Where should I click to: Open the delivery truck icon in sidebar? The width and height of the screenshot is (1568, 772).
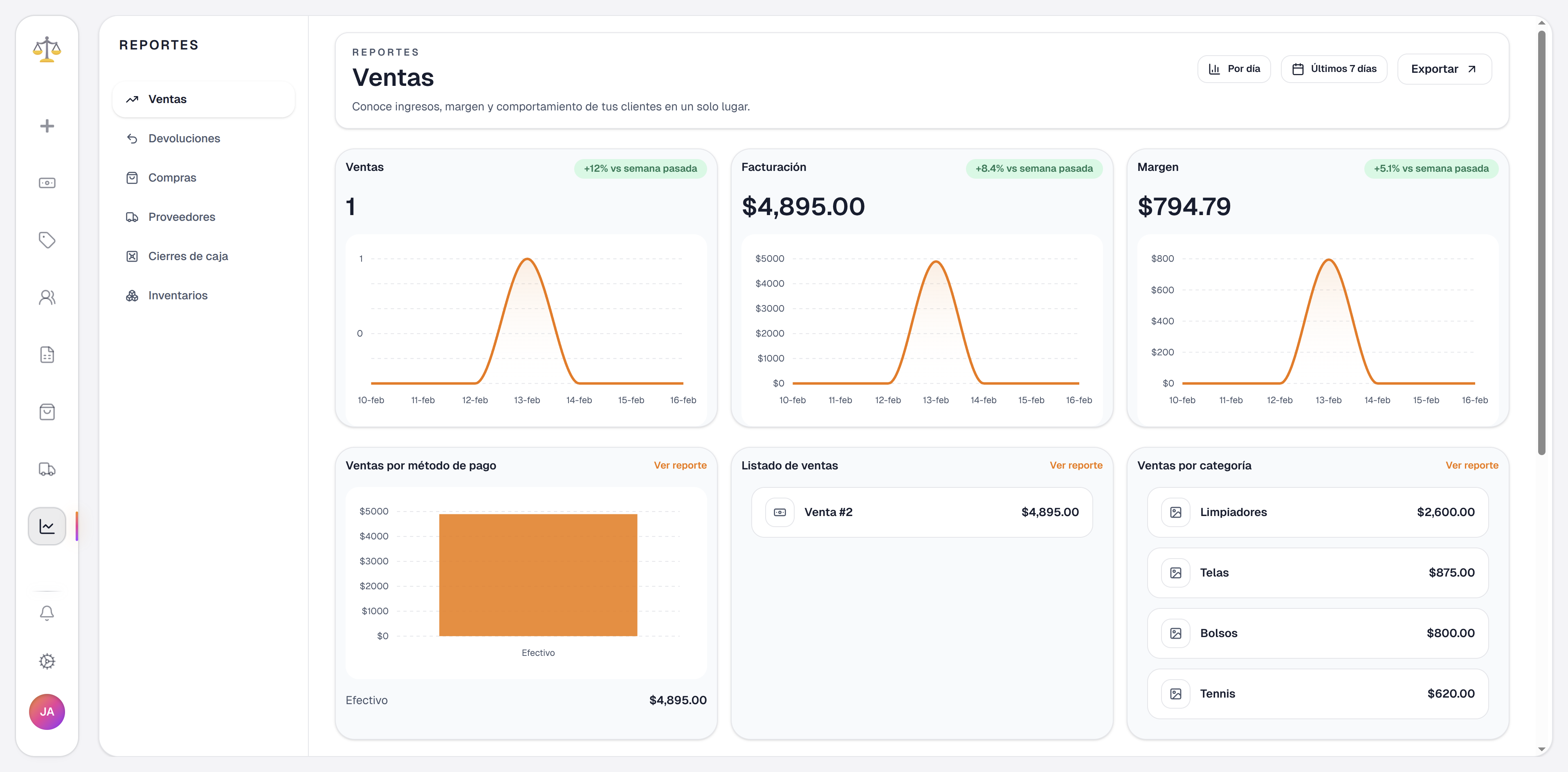click(47, 469)
